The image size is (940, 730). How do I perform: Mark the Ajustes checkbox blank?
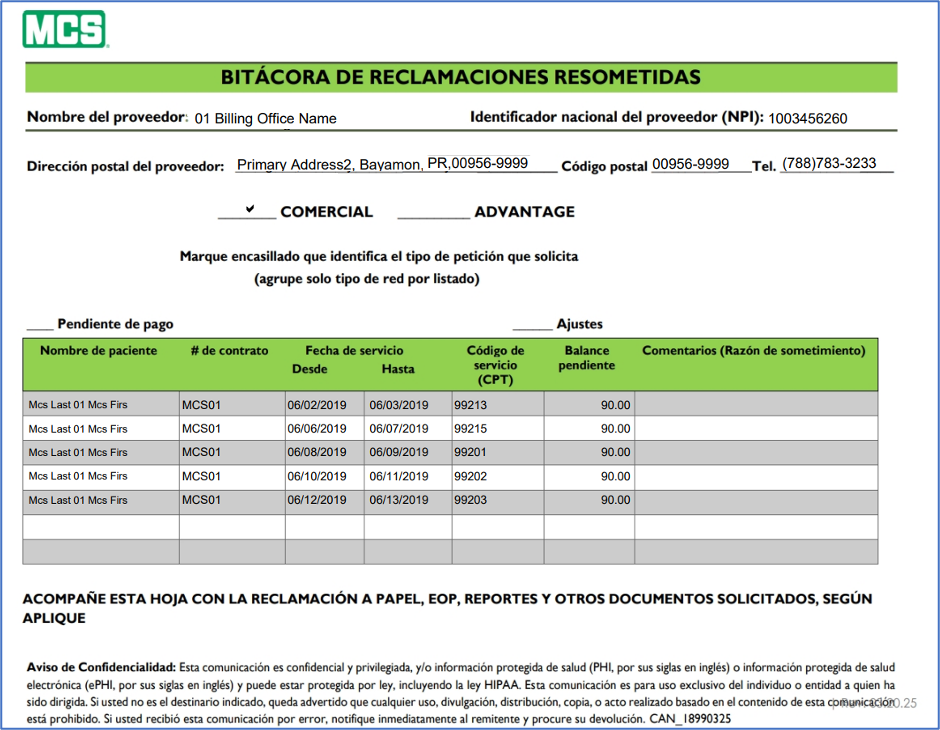[531, 324]
